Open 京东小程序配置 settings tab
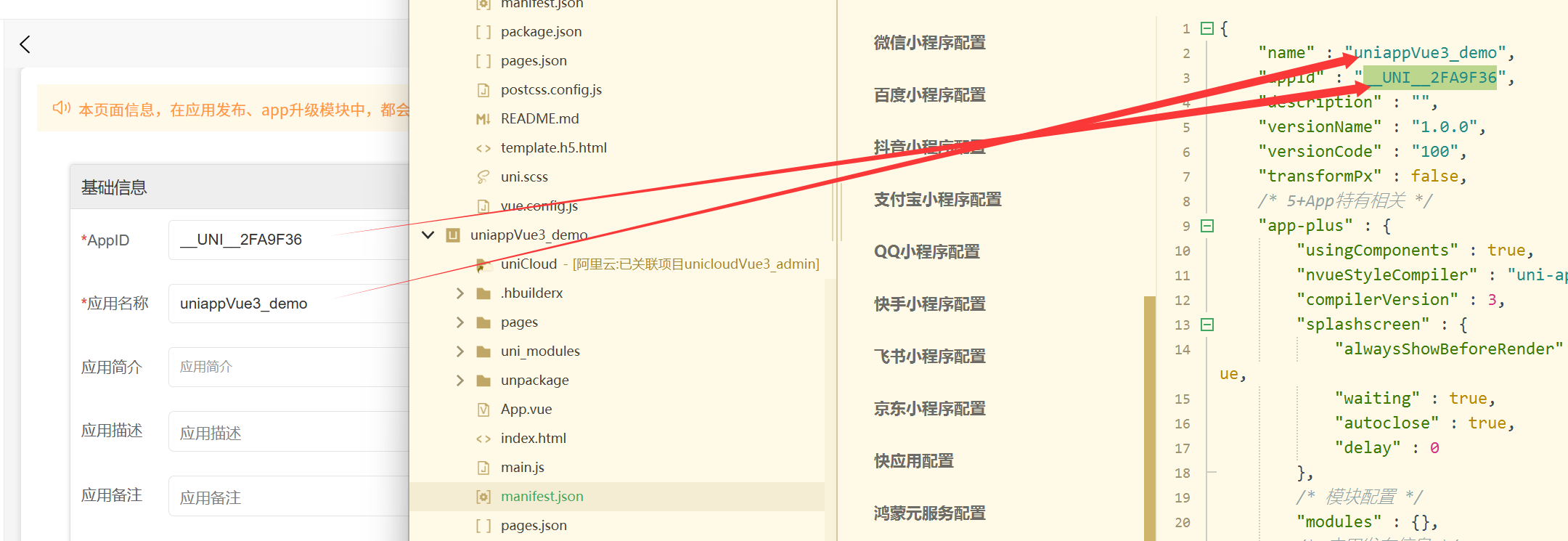1568x541 pixels. [x=930, y=409]
